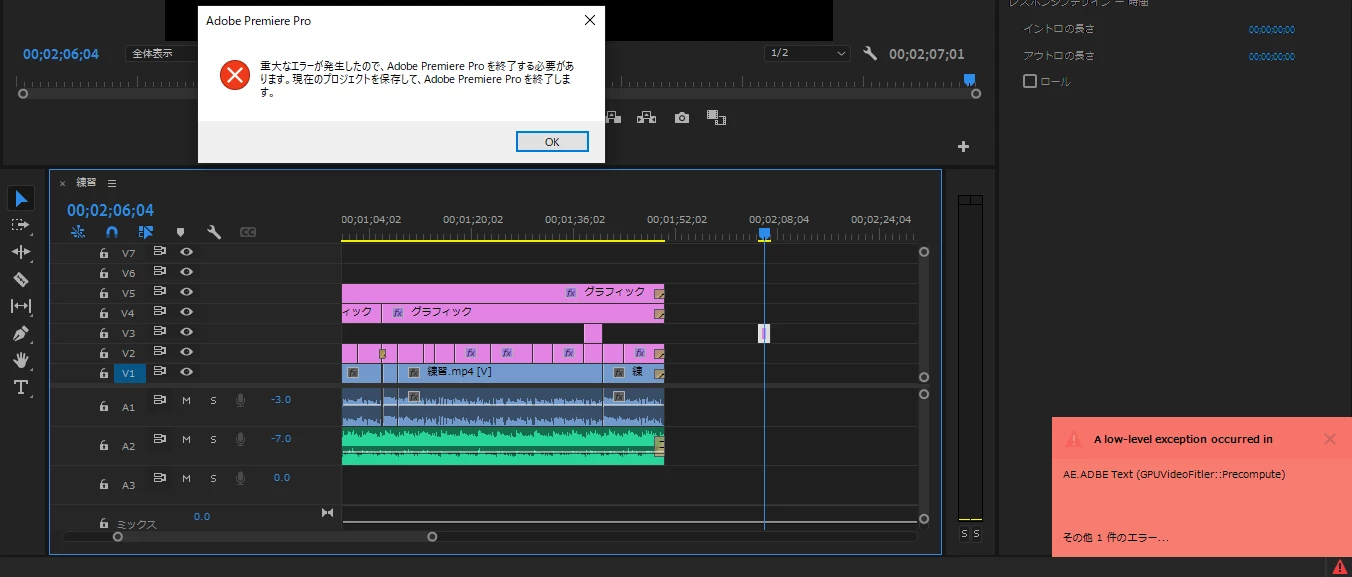The height and width of the screenshot is (577, 1352).
Task: Enable voice-over record on track A1
Action: tap(240, 400)
